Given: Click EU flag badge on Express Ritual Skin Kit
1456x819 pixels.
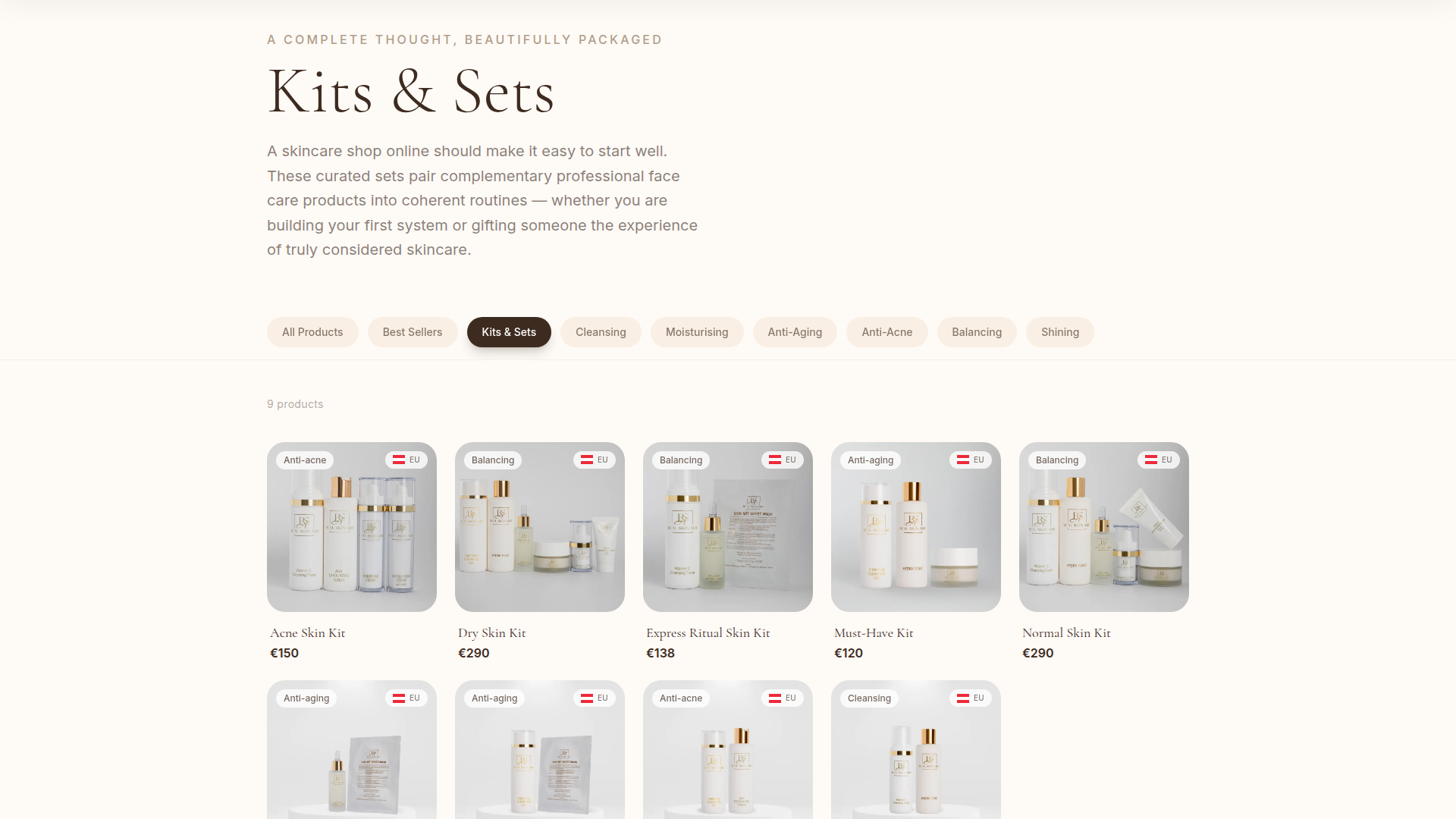Looking at the screenshot, I should click(x=783, y=460).
